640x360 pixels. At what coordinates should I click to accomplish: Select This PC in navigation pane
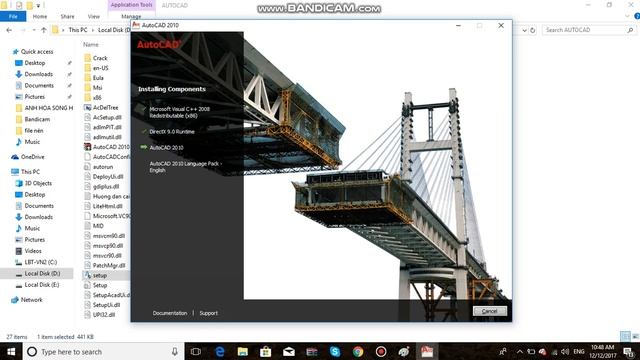30,172
